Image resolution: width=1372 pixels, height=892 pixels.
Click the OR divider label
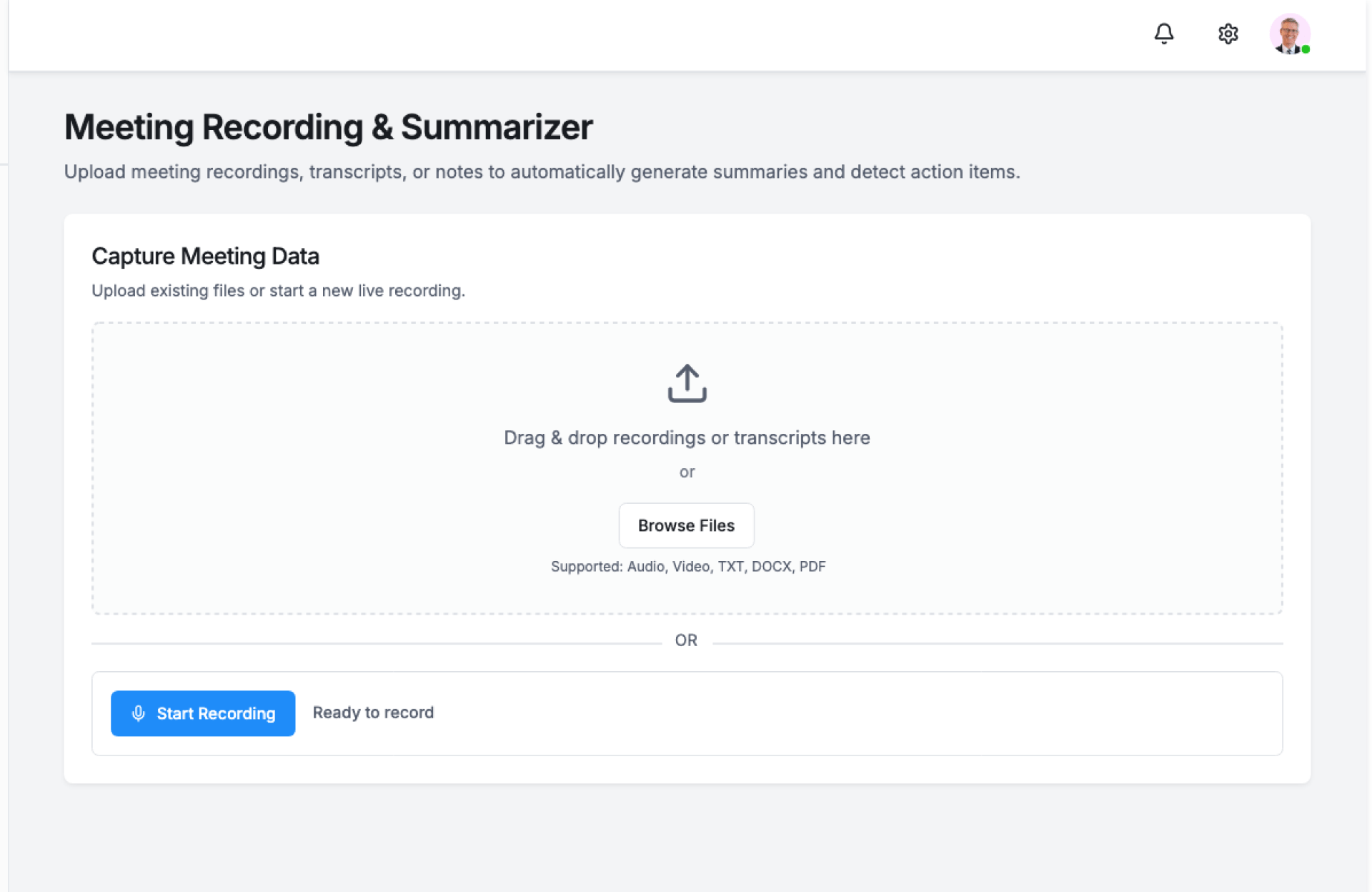coord(686,640)
